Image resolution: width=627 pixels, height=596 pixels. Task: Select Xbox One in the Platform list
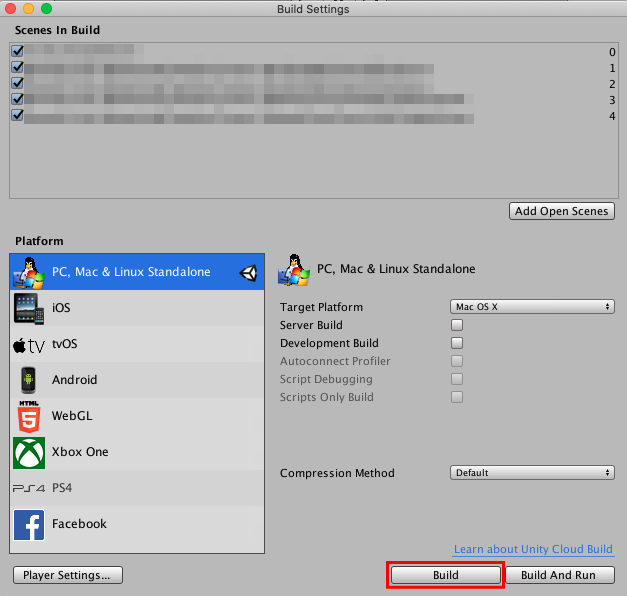[x=137, y=452]
